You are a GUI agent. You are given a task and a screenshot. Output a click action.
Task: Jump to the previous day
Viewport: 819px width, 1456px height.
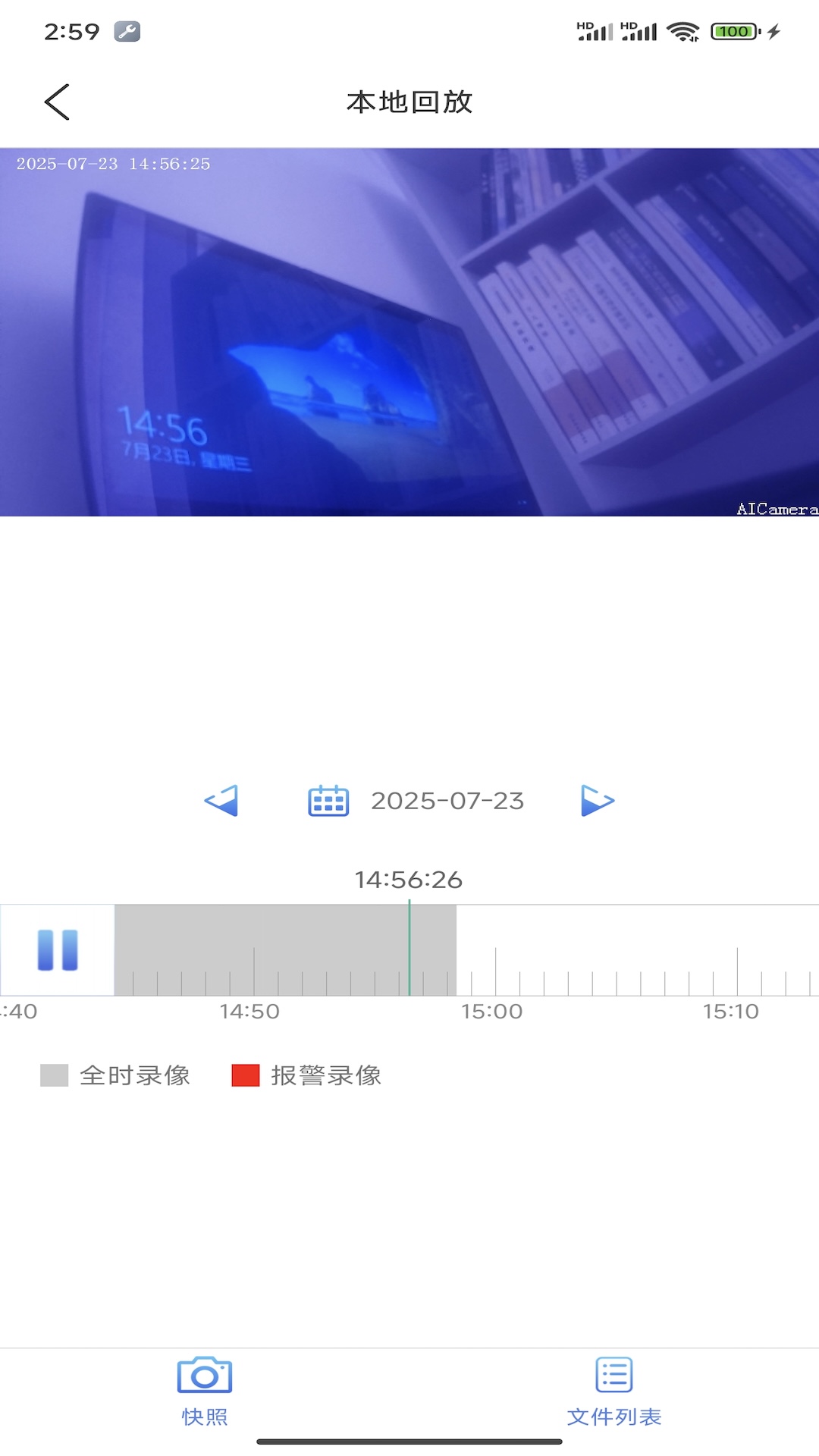[x=221, y=801]
